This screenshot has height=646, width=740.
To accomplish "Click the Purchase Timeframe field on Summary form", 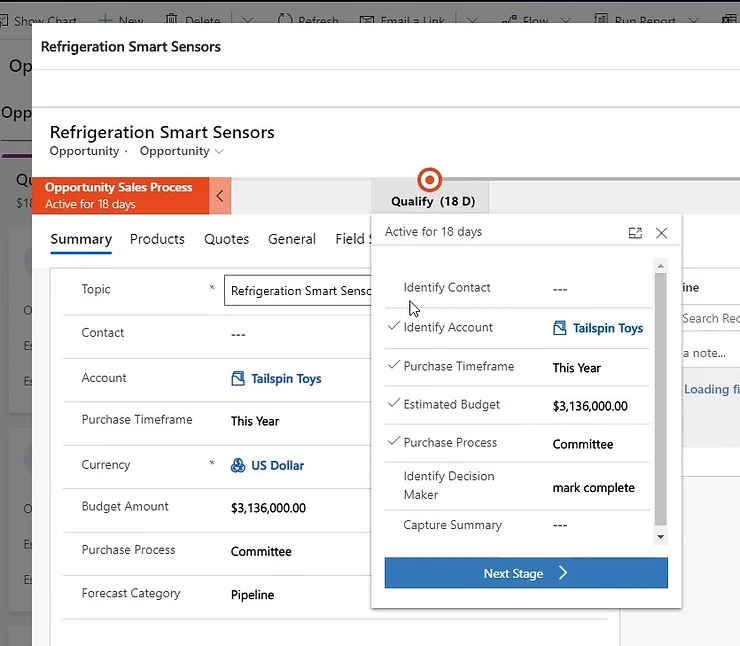I will (255, 421).
